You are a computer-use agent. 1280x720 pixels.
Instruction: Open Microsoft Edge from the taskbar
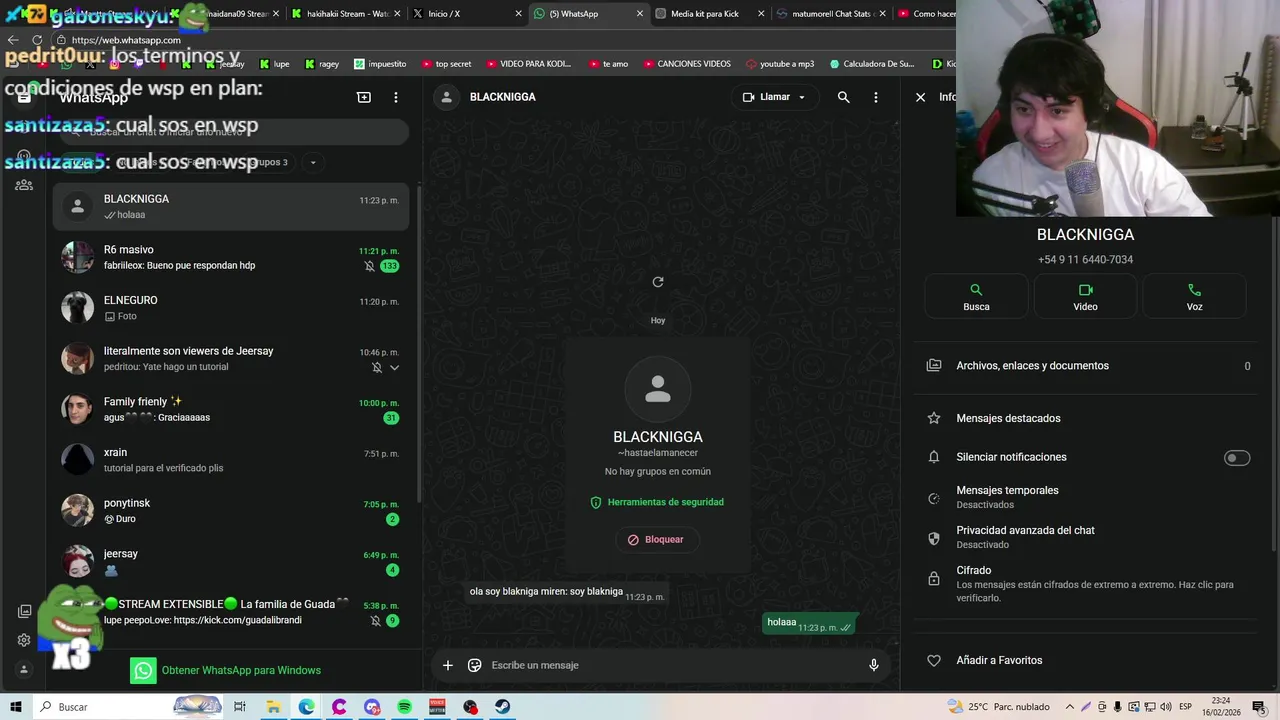click(306, 707)
